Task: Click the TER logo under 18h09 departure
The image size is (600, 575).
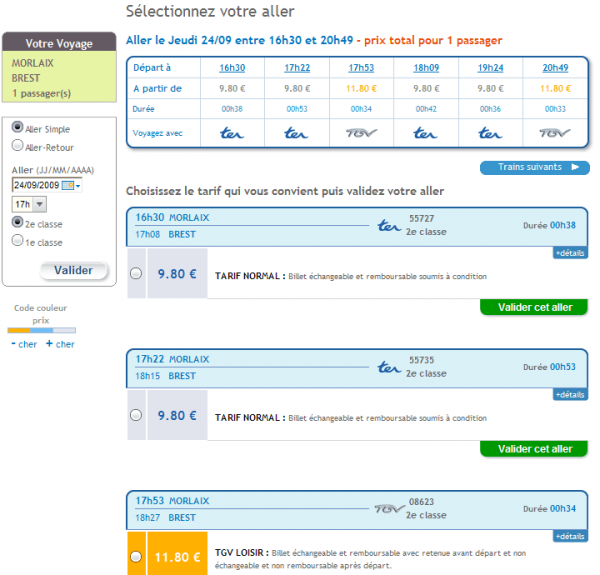Action: click(425, 133)
